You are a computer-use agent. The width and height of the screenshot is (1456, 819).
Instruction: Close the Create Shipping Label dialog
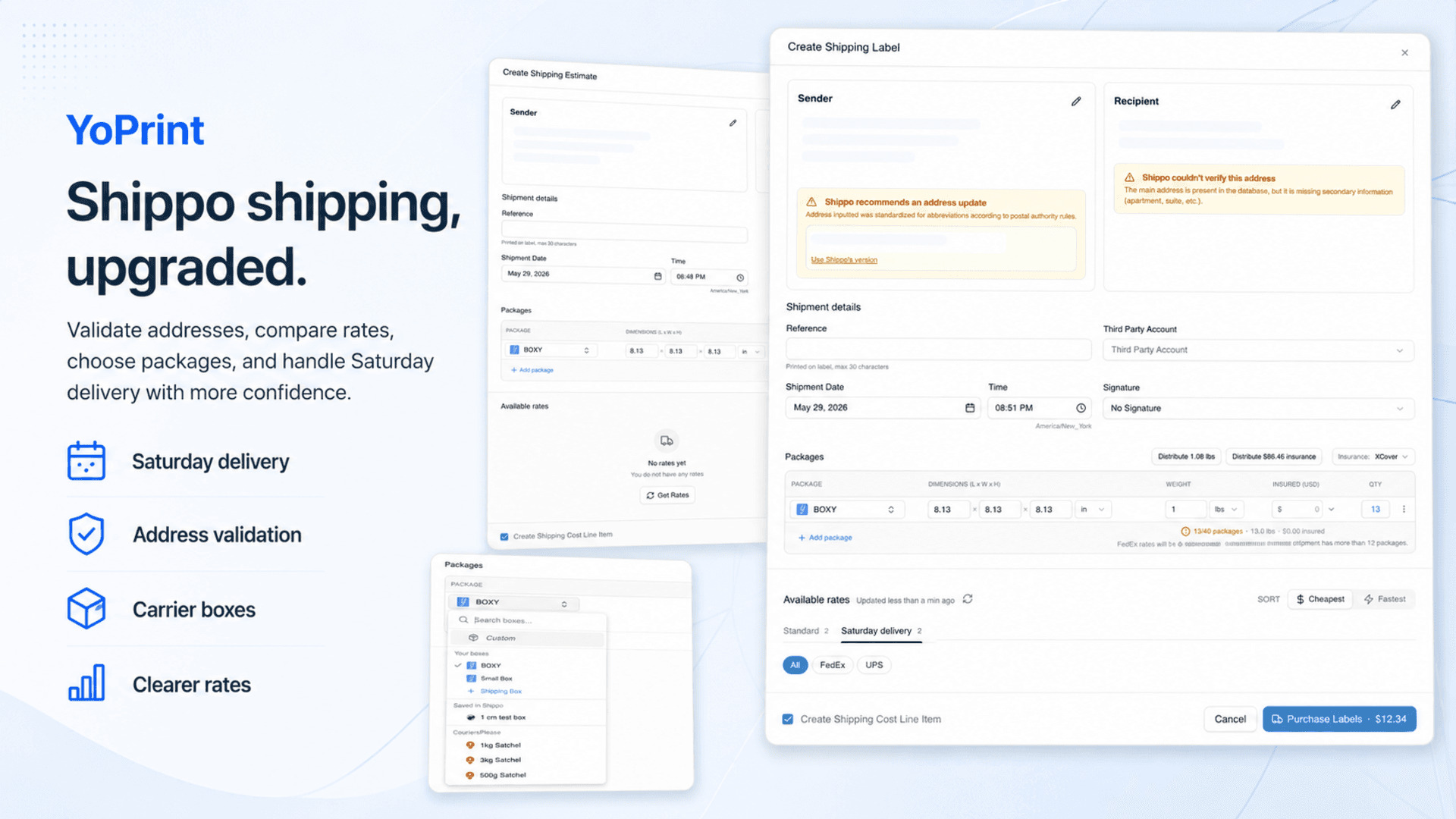1404,53
